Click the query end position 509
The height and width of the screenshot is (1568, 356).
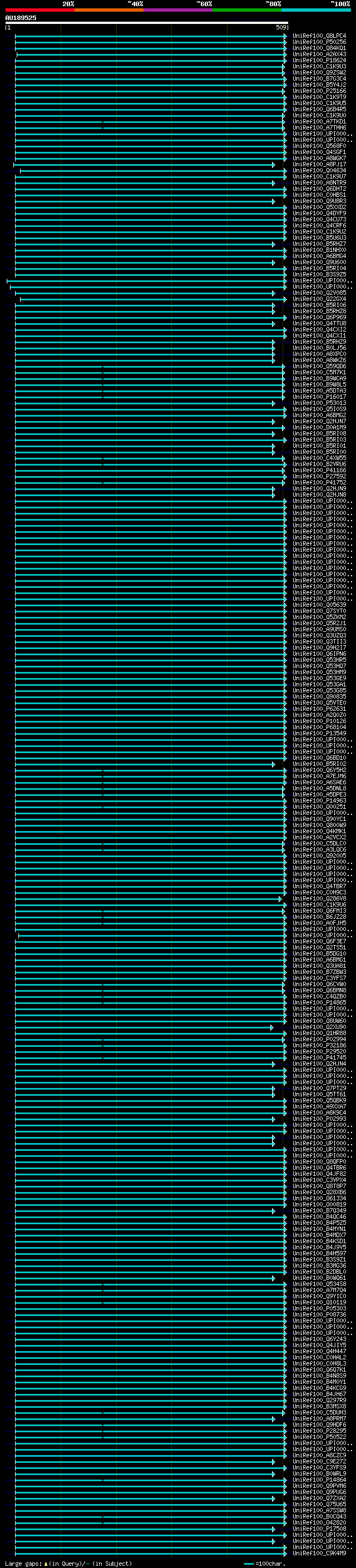click(x=280, y=27)
